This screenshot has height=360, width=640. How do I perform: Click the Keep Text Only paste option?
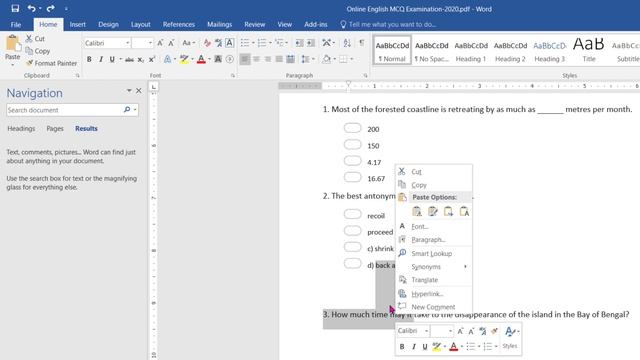point(464,211)
